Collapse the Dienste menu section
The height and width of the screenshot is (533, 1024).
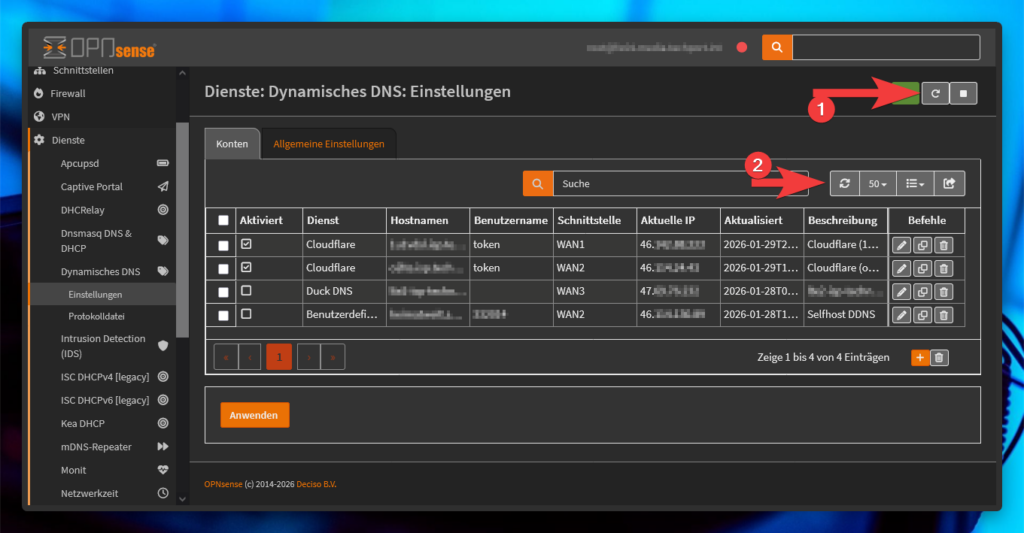tap(68, 140)
